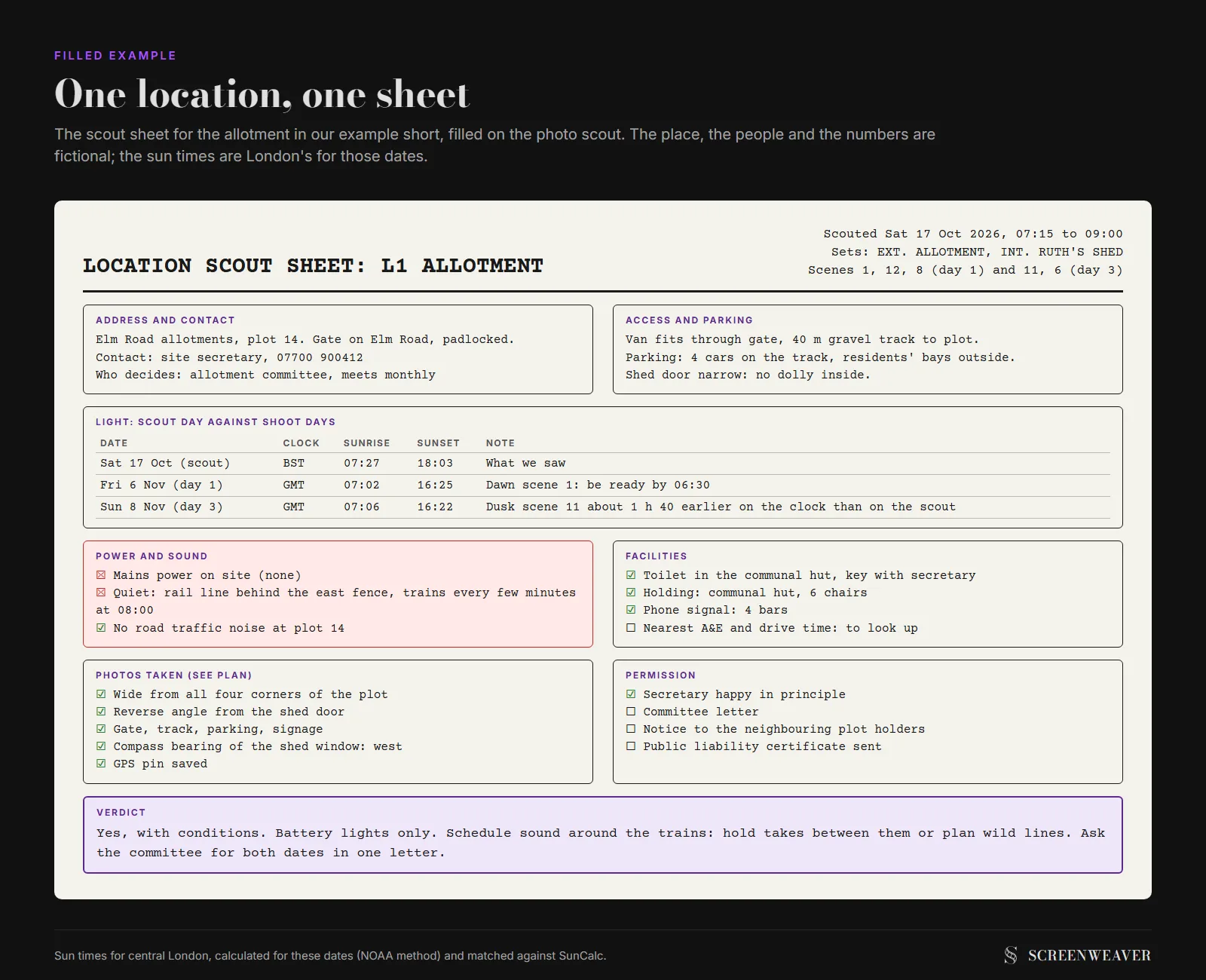Viewport: 1206px width, 980px height.
Task: Click the 'PHOTOS TAKEN (SEE PLAN)' heading
Action: coord(174,675)
